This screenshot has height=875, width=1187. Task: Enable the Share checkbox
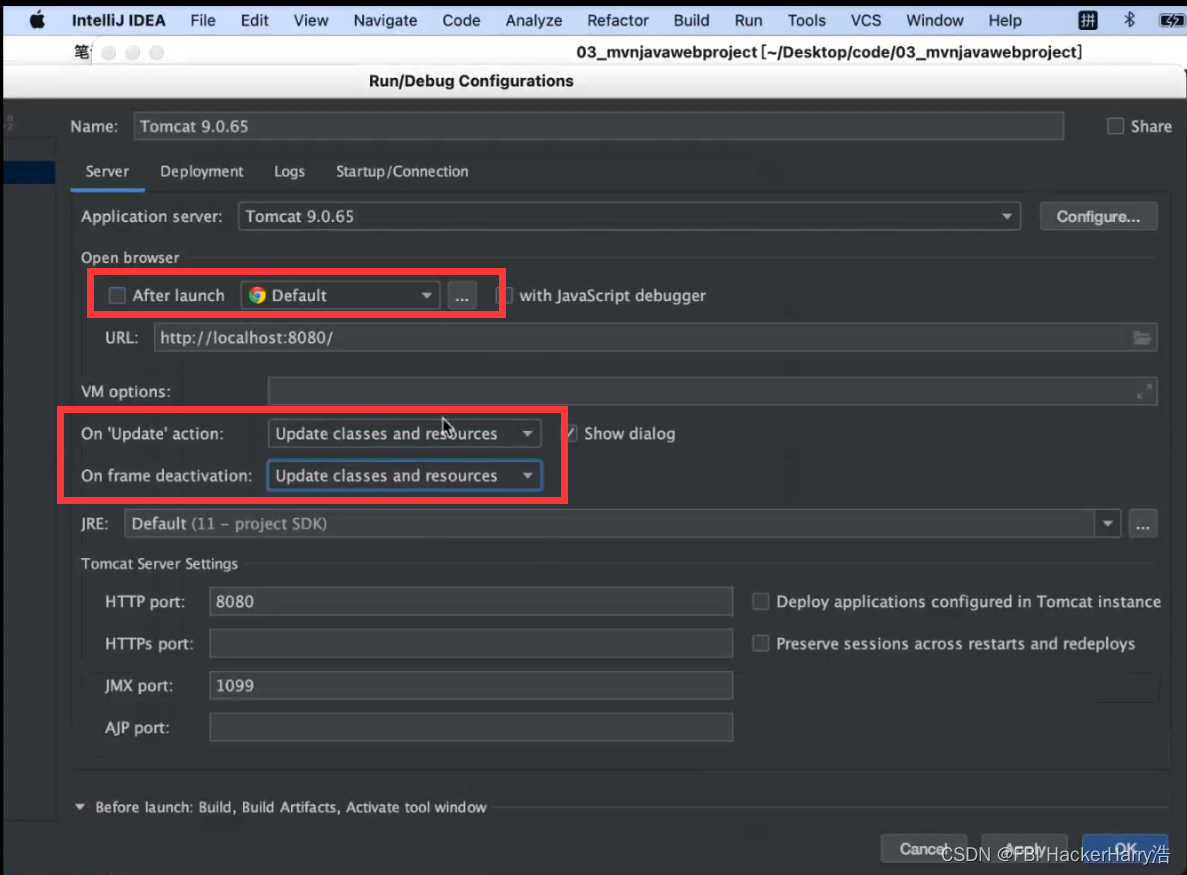click(x=1115, y=126)
